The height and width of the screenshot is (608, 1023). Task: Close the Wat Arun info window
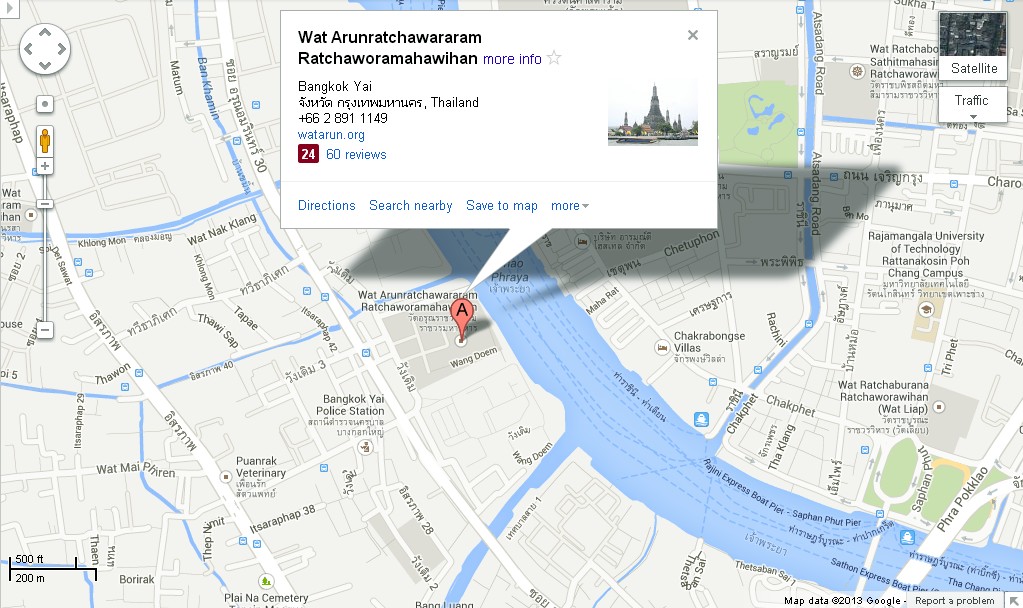[693, 34]
